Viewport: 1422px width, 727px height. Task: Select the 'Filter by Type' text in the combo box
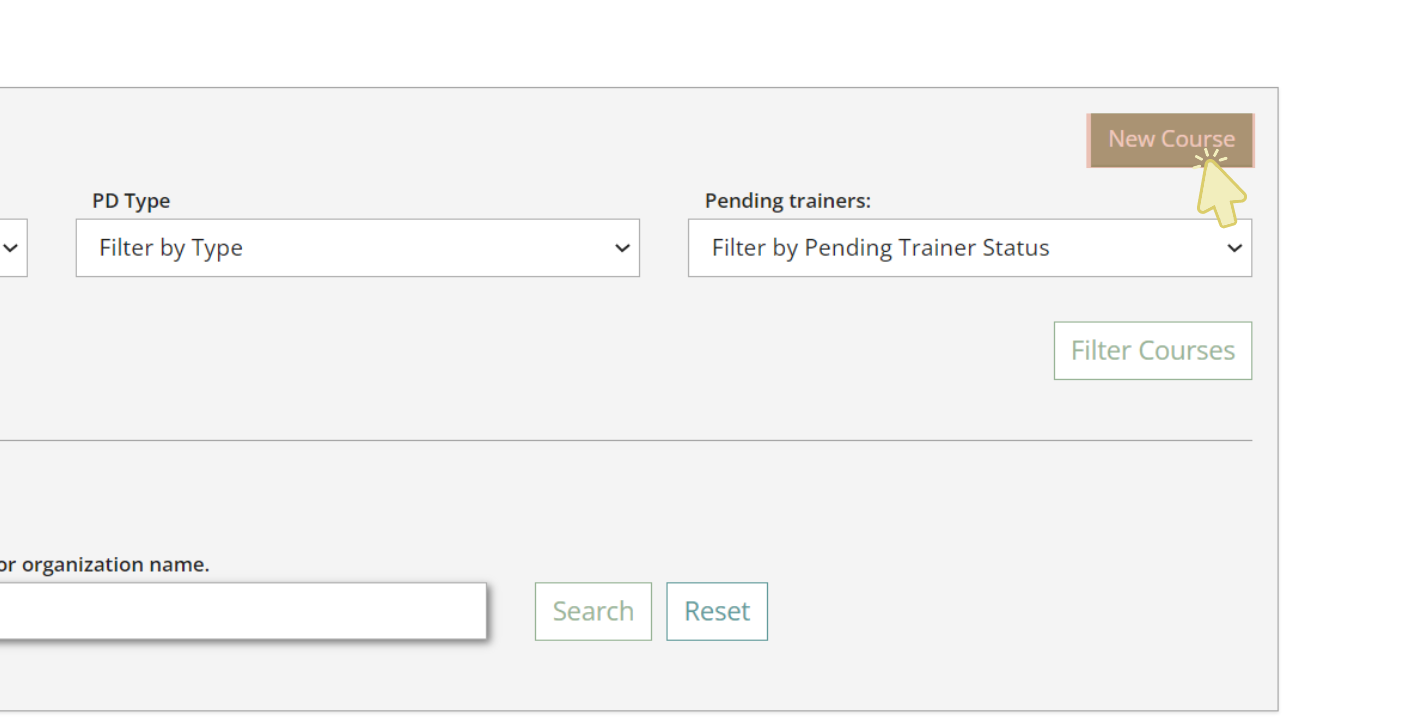171,248
